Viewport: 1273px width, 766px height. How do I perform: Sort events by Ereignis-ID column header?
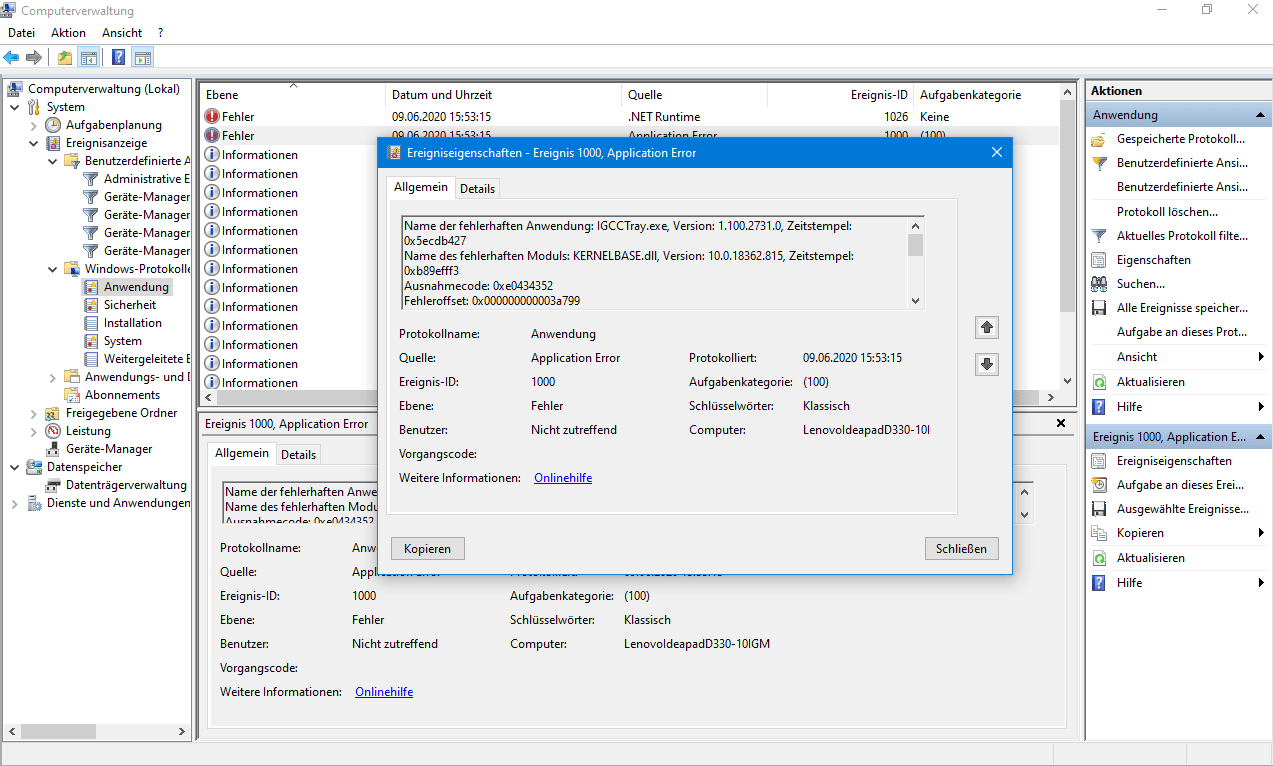tap(840, 95)
